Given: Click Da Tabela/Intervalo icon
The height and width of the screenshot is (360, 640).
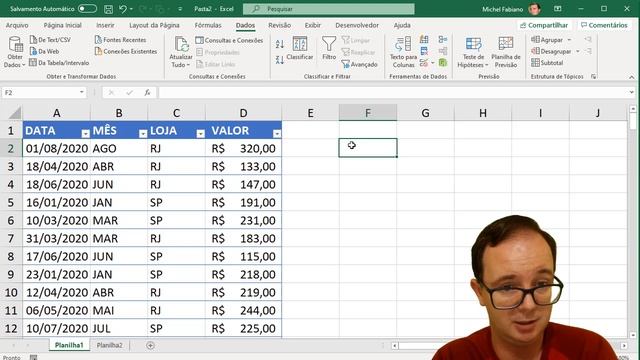Looking at the screenshot, I should [x=33, y=63].
